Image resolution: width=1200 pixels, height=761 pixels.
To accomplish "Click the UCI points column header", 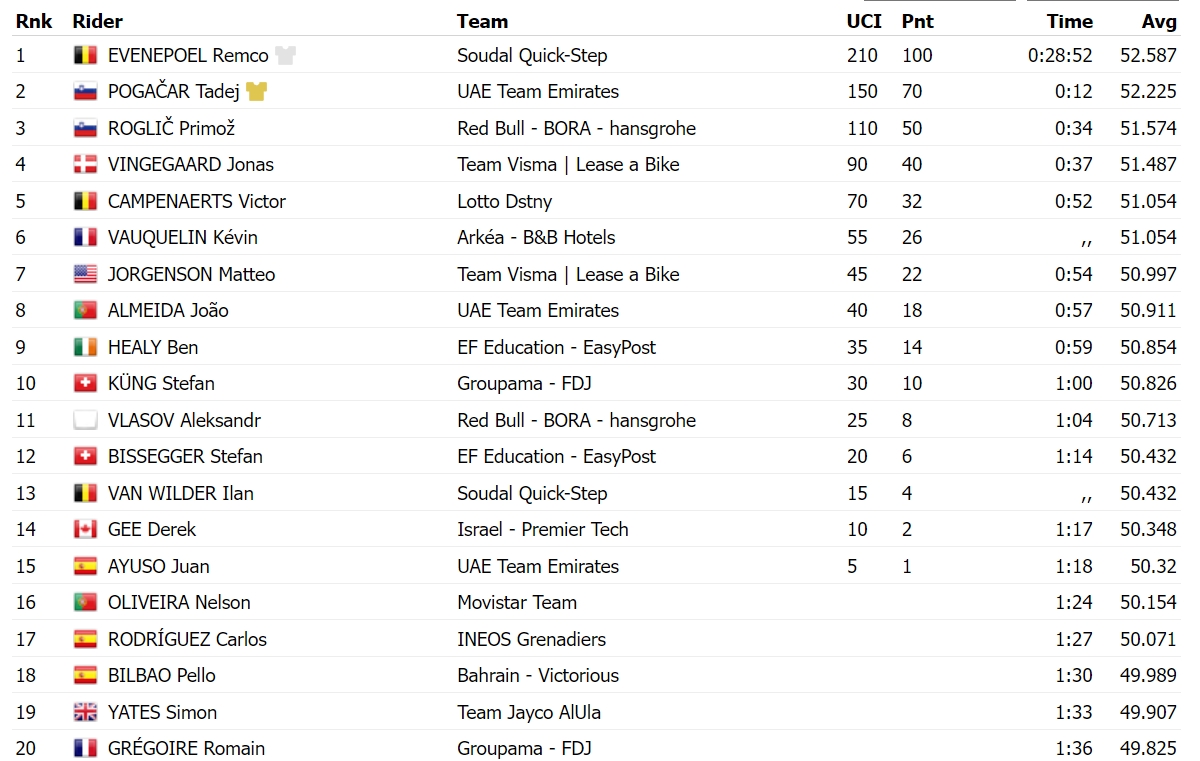I will click(x=864, y=21).
